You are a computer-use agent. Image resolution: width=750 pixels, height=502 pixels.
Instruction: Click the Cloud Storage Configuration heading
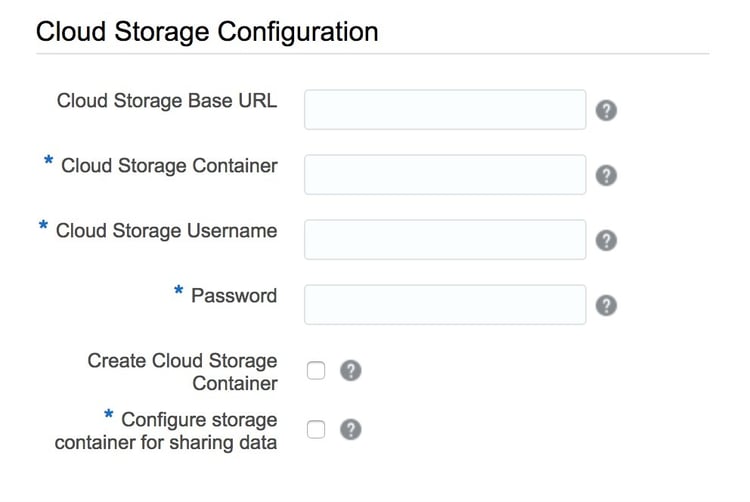click(207, 32)
